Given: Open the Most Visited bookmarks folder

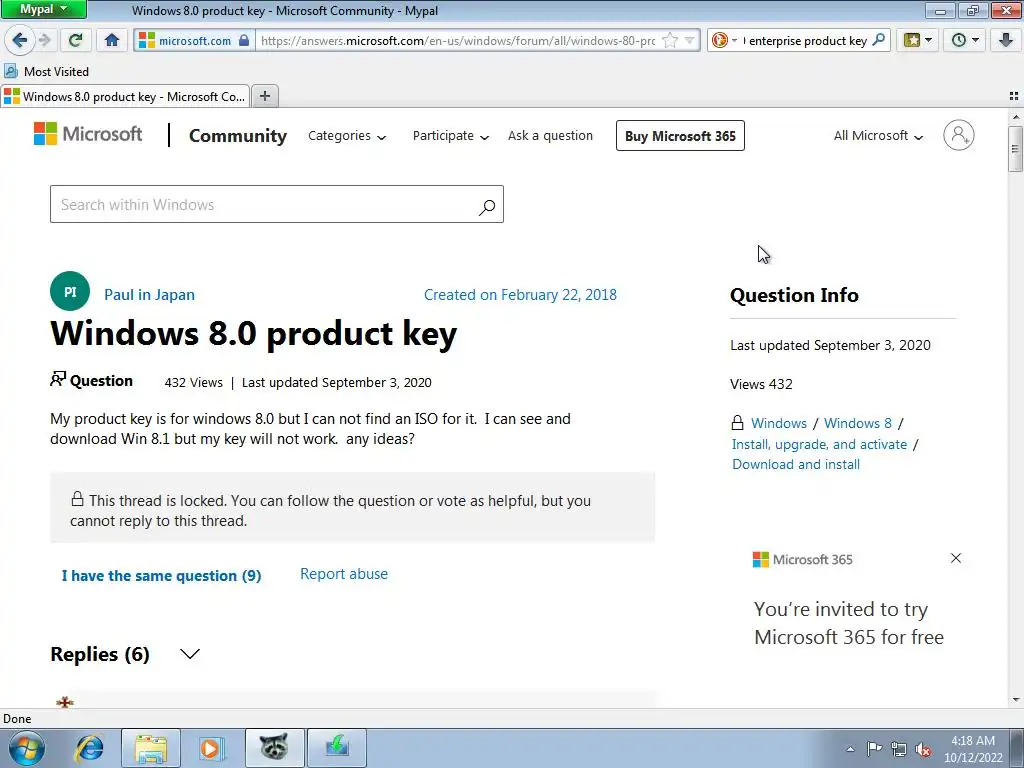Looking at the screenshot, I should coord(46,71).
